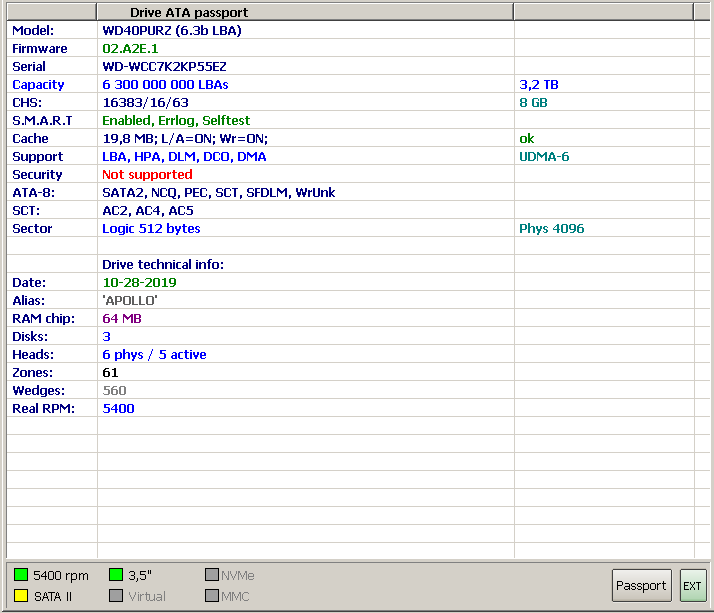
Task: Click the 'Real RPM:' row label
Action: pos(43,409)
